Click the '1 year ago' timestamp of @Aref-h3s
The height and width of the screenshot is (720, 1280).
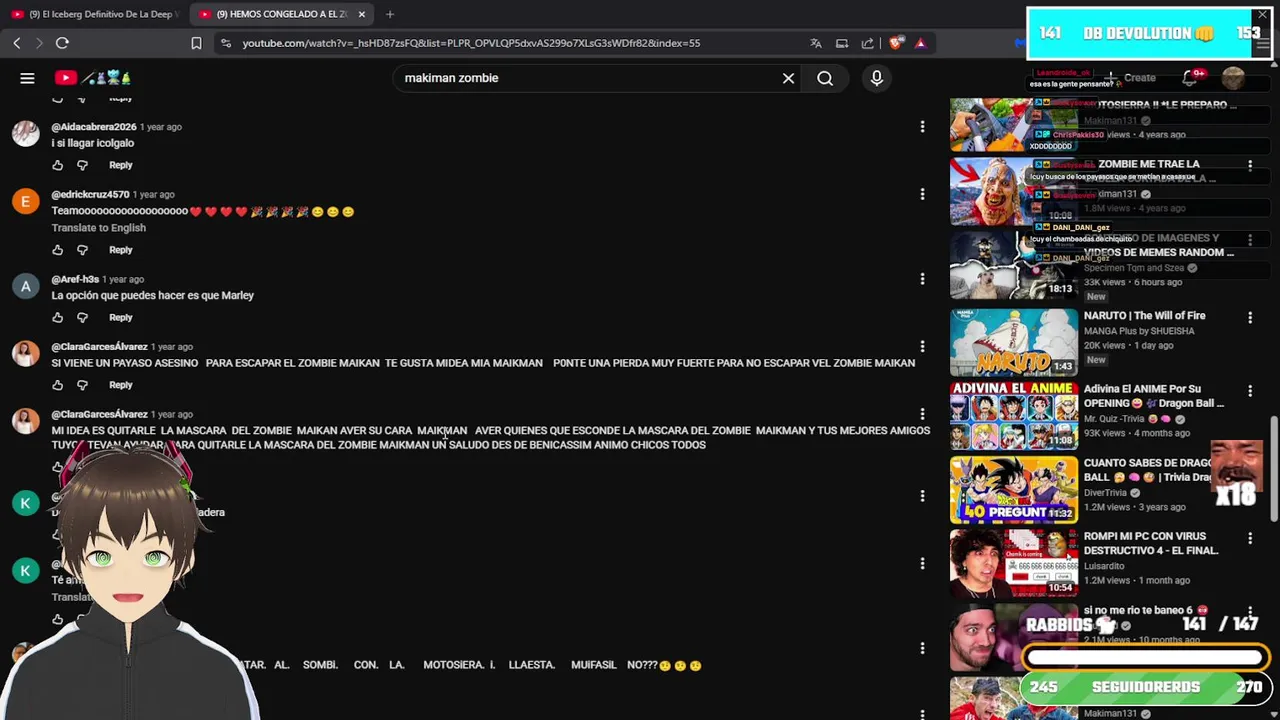pos(123,279)
